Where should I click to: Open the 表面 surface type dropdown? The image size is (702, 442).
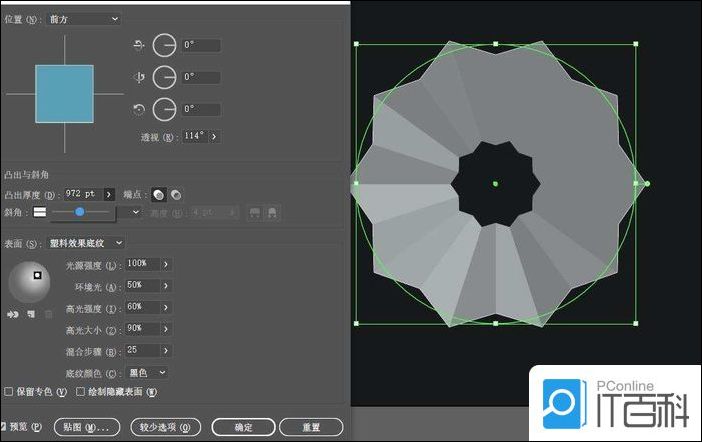tap(87, 243)
